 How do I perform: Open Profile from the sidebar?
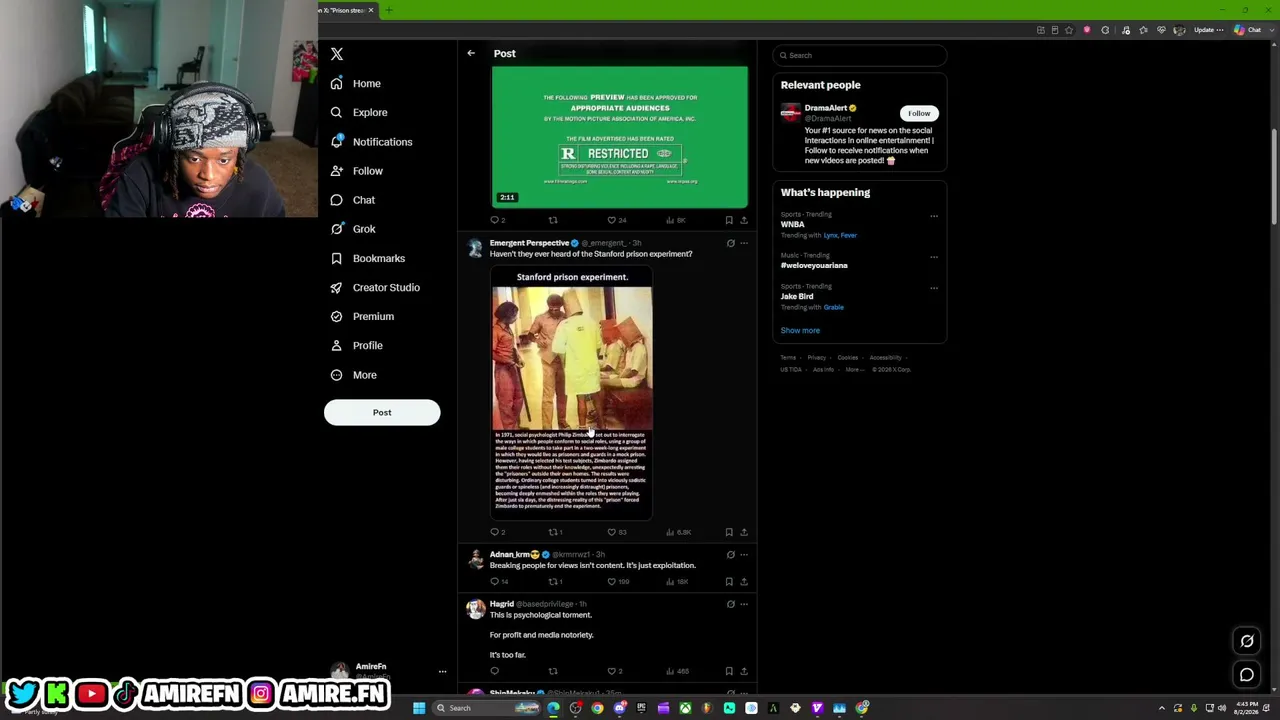(357, 345)
